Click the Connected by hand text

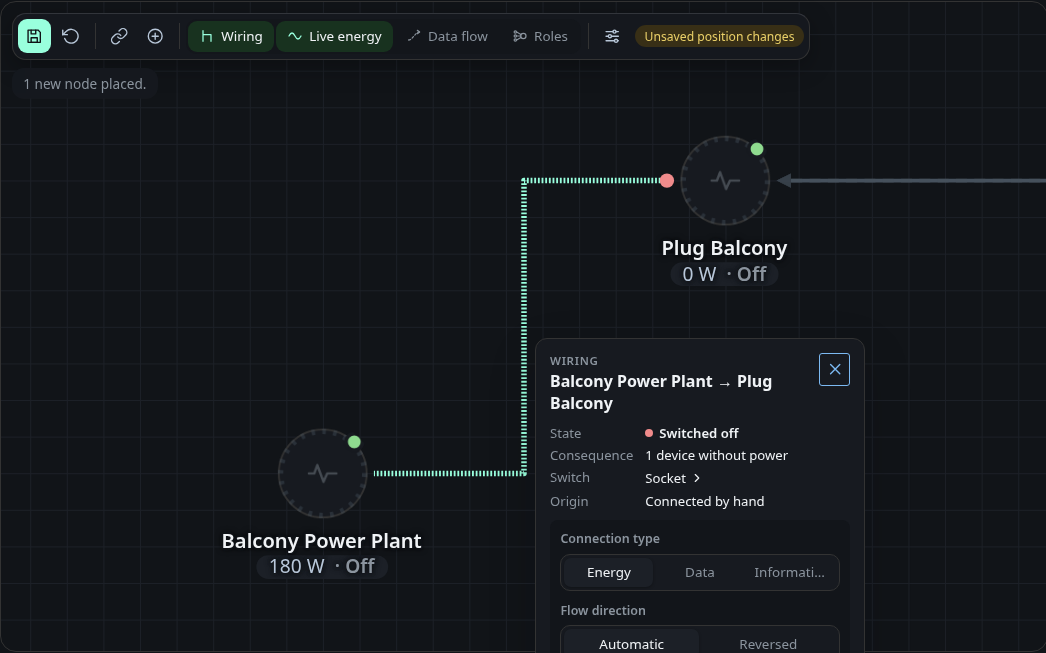point(704,502)
